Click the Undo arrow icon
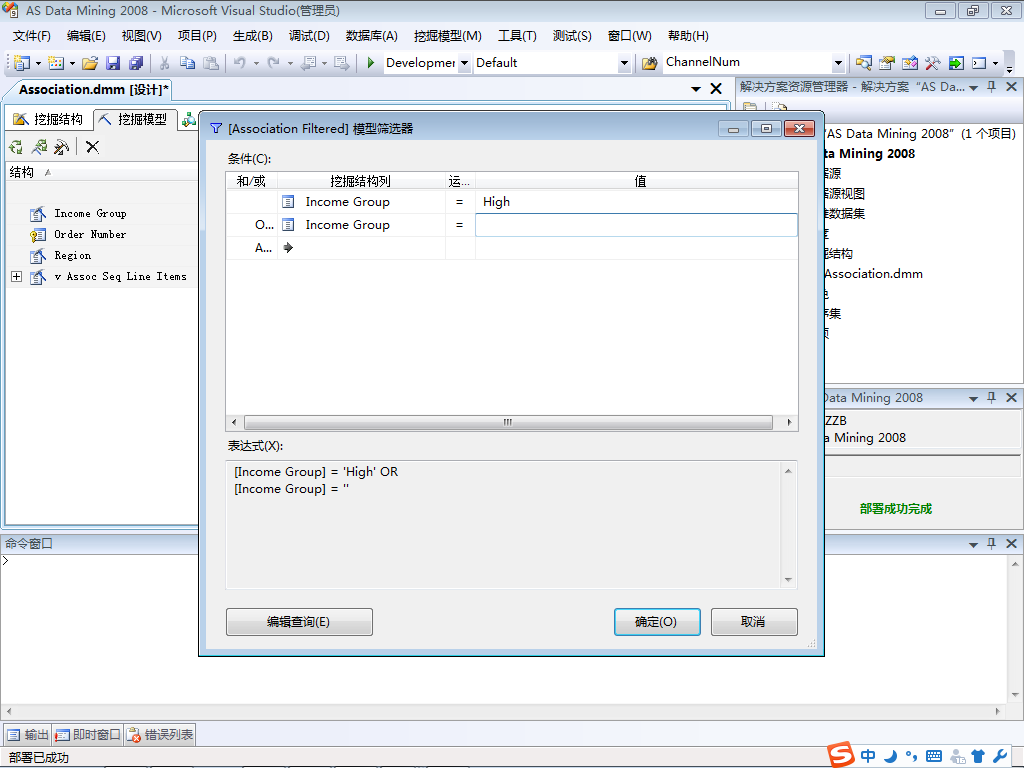 tap(240, 63)
